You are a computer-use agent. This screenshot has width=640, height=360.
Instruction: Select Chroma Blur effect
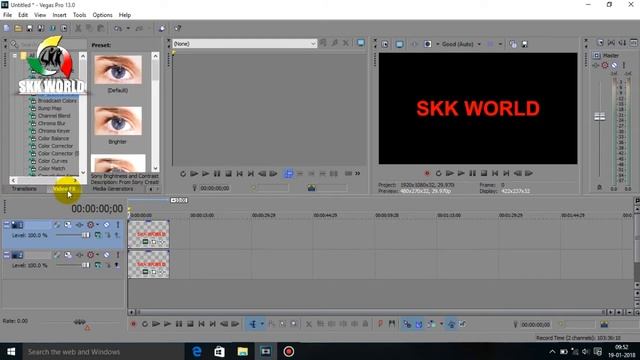(51, 123)
